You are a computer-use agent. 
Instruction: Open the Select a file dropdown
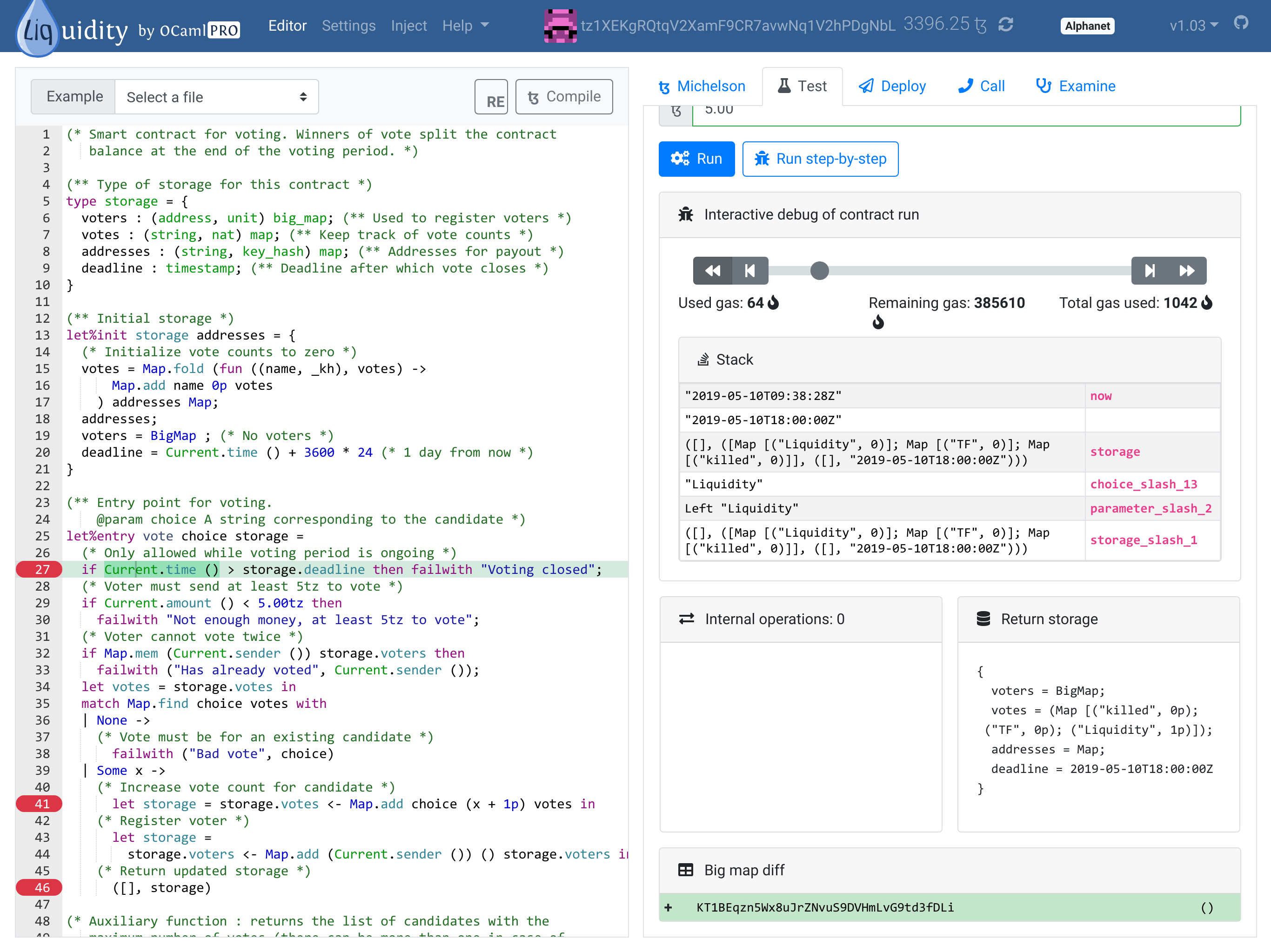217,97
